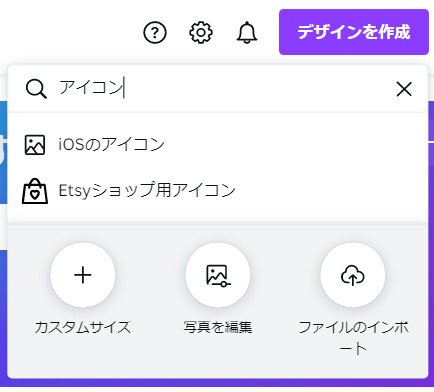Screen dimensions: 434x392
Task: Show notifications with the bell icon
Action: (247, 32)
